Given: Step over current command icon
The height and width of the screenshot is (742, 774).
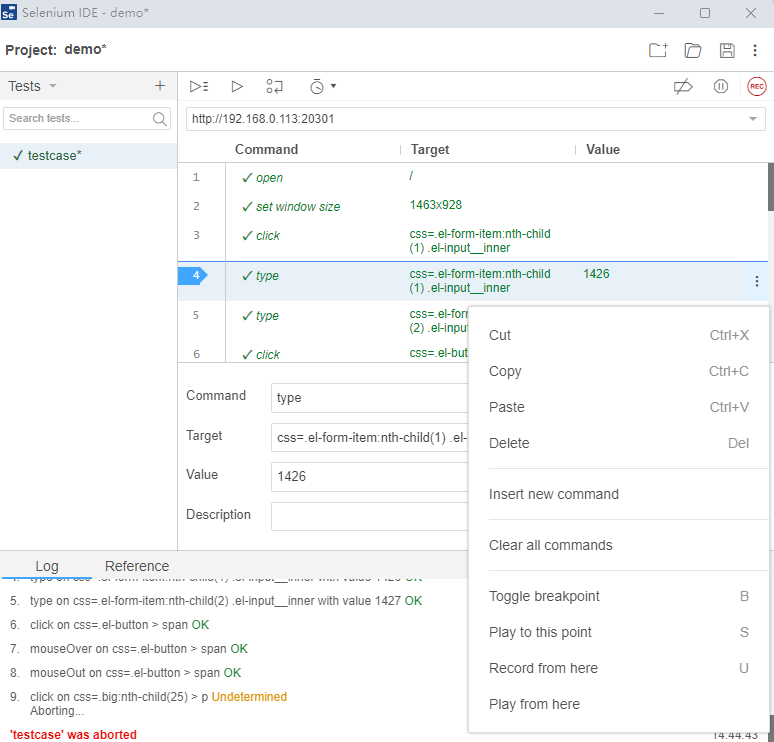Looking at the screenshot, I should coord(274,86).
